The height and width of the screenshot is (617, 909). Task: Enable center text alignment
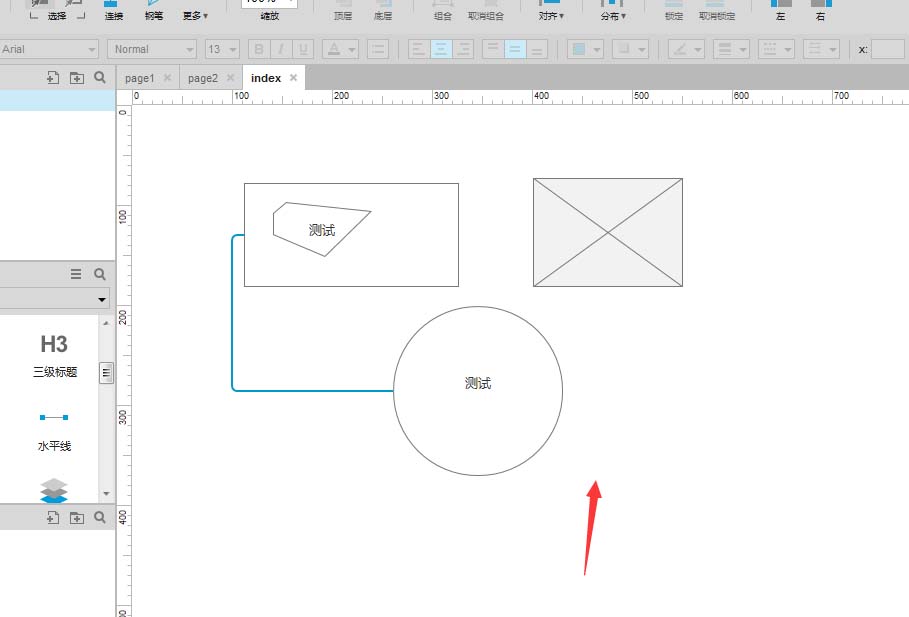click(441, 48)
